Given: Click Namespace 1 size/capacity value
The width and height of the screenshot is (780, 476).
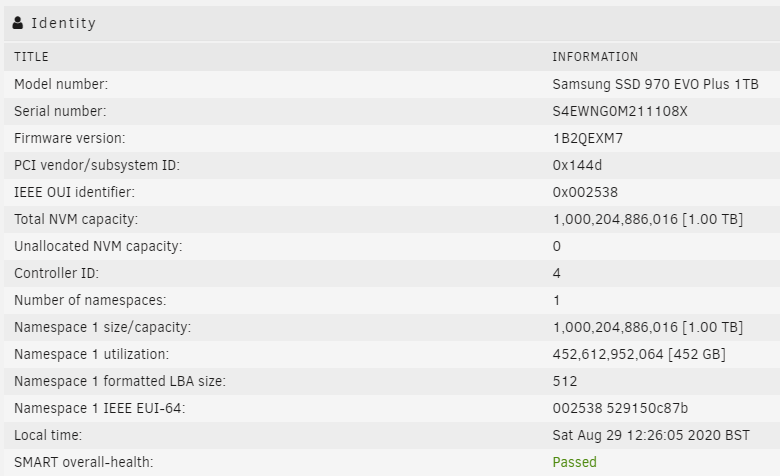Looking at the screenshot, I should (648, 327).
